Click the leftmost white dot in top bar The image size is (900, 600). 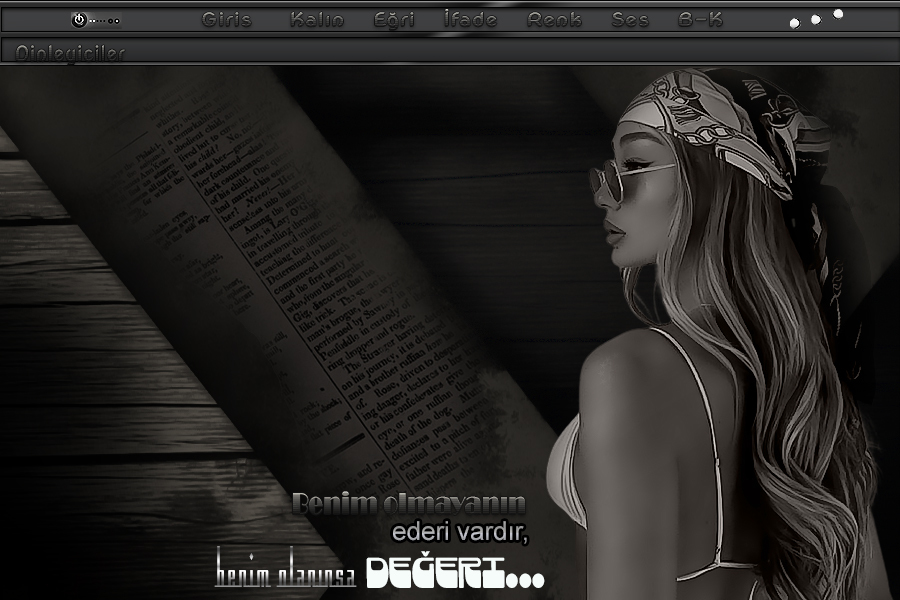tap(794, 23)
